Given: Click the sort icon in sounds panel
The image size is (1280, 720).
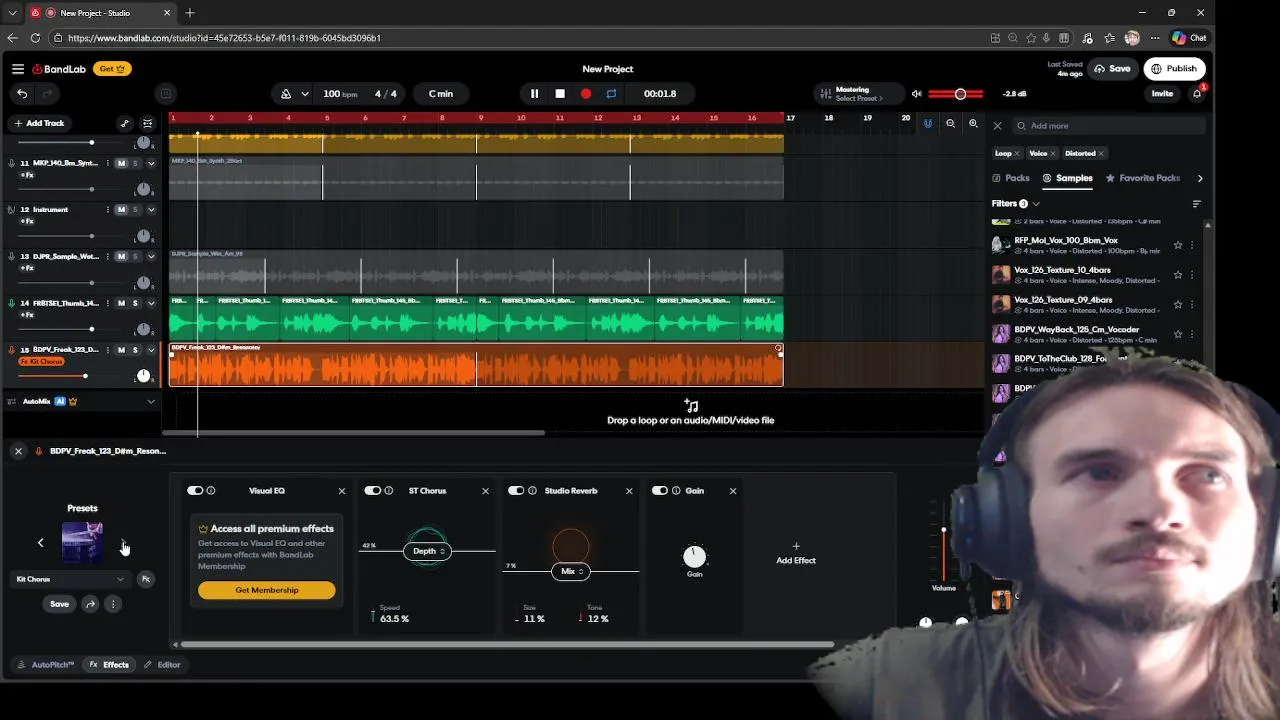Looking at the screenshot, I should (x=1197, y=204).
